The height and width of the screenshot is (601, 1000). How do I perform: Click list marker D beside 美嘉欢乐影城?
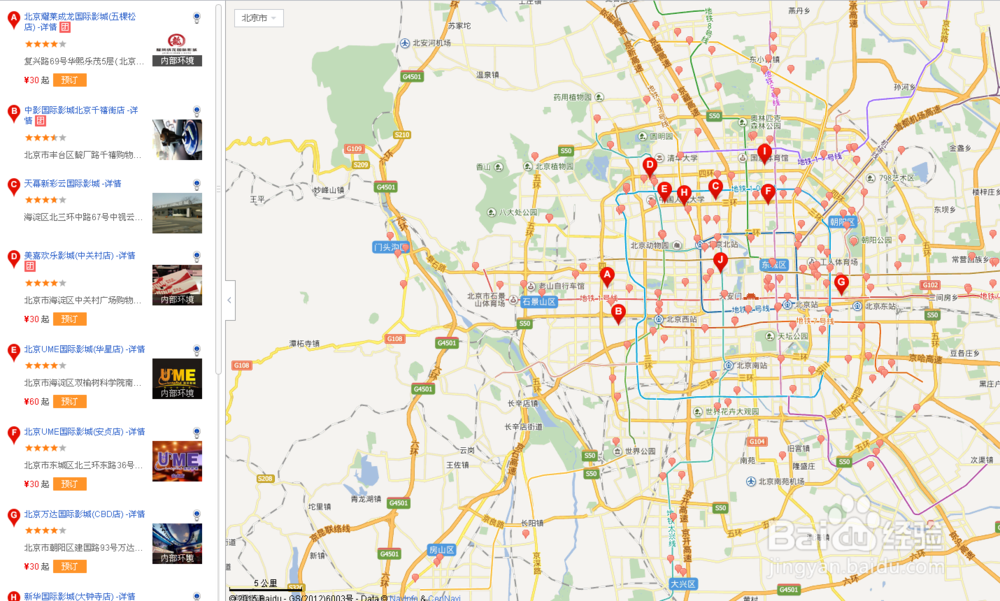tap(13, 258)
